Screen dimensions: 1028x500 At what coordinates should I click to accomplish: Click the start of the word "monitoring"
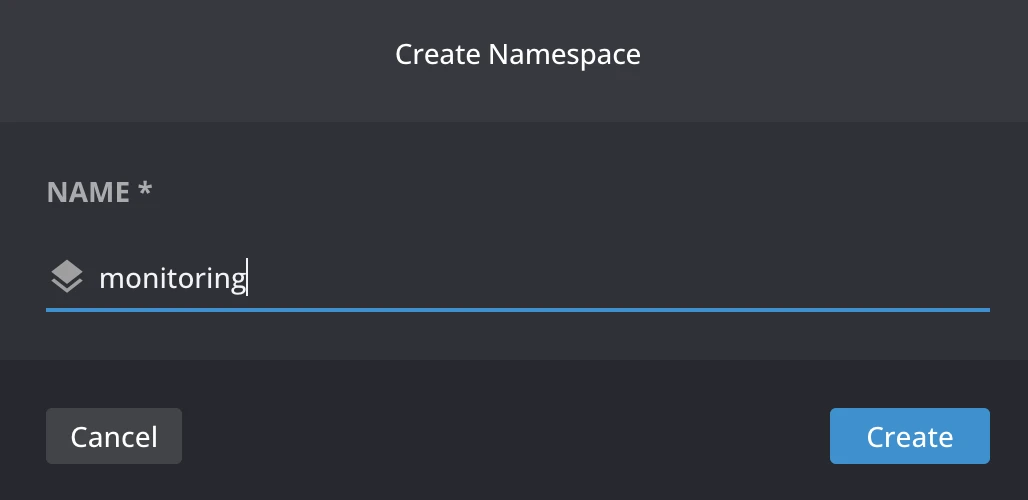coord(101,277)
